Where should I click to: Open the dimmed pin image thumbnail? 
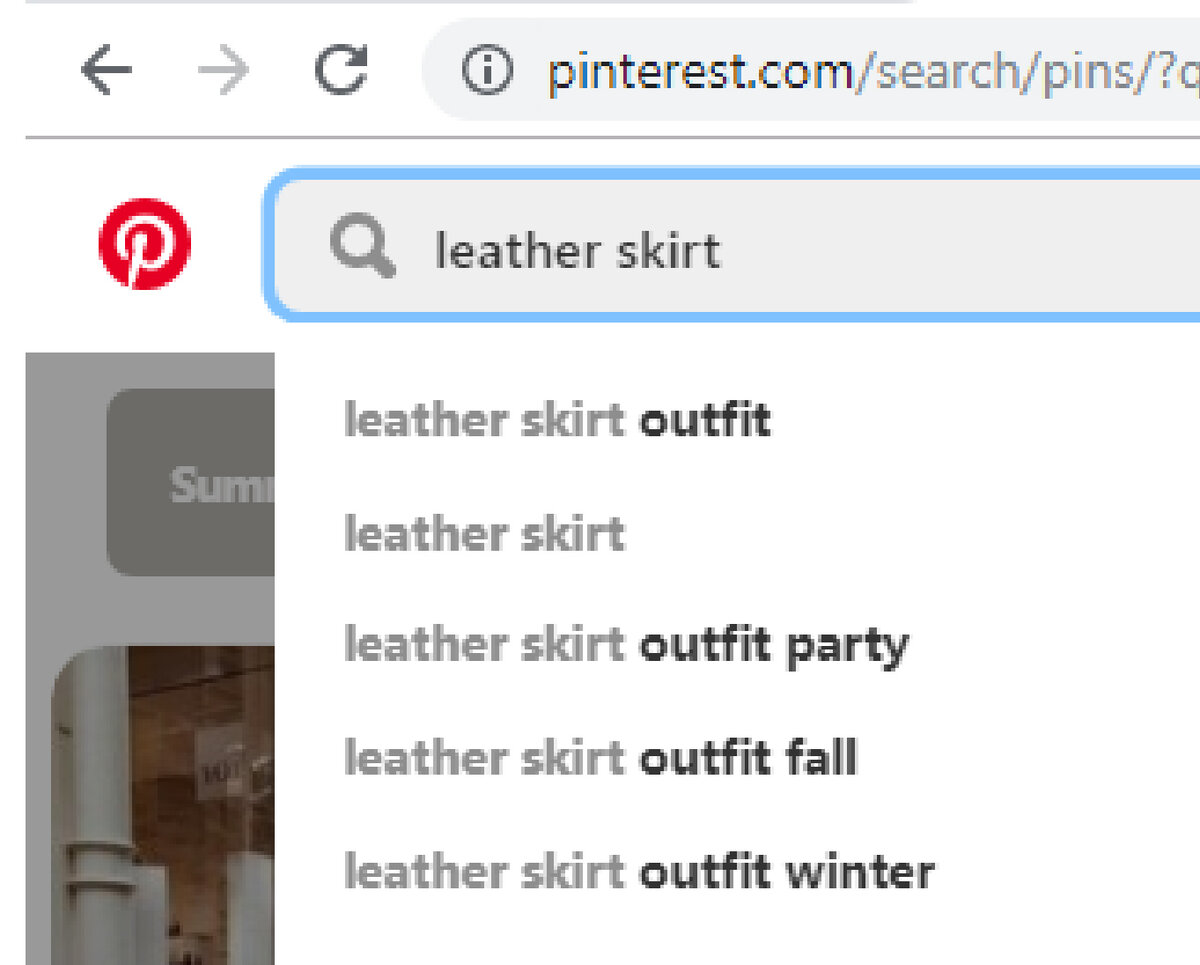[x=163, y=805]
